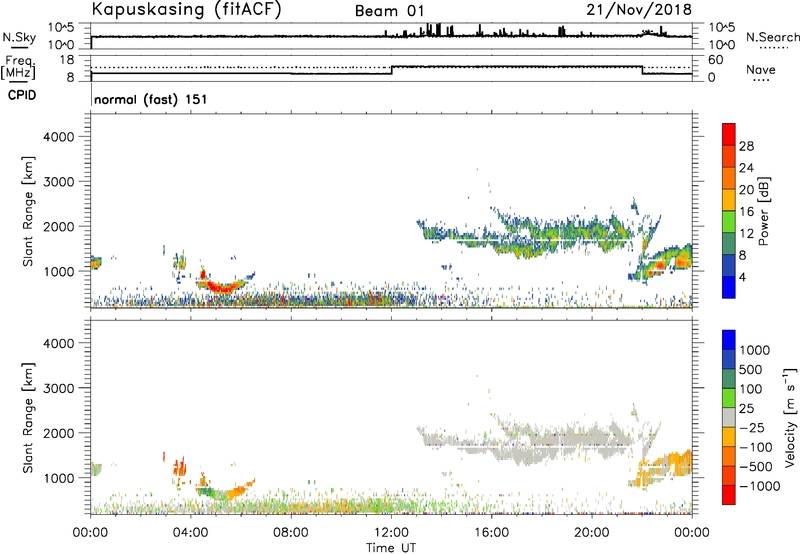Click the '16' label on power colorbar
The image size is (800, 554).
pos(746,212)
